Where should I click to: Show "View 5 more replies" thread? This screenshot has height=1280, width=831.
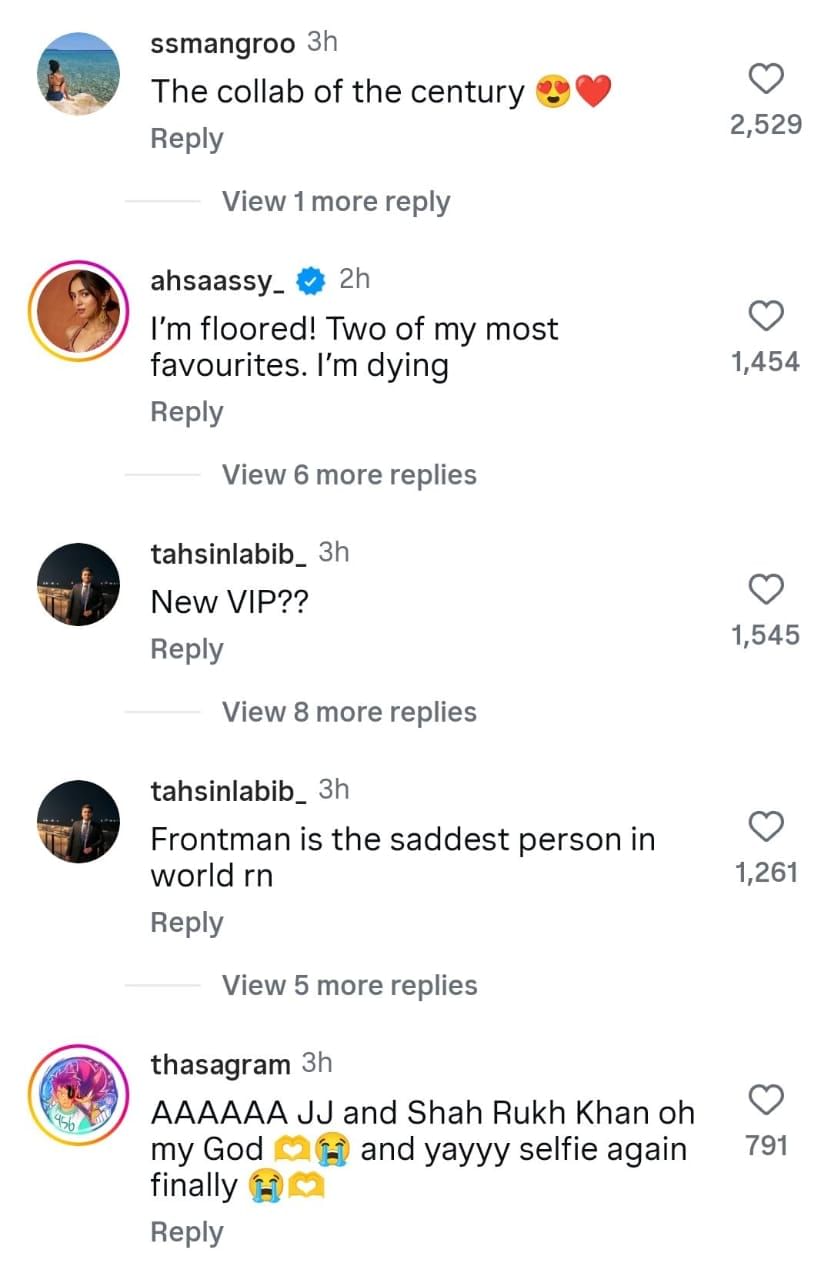coord(349,985)
